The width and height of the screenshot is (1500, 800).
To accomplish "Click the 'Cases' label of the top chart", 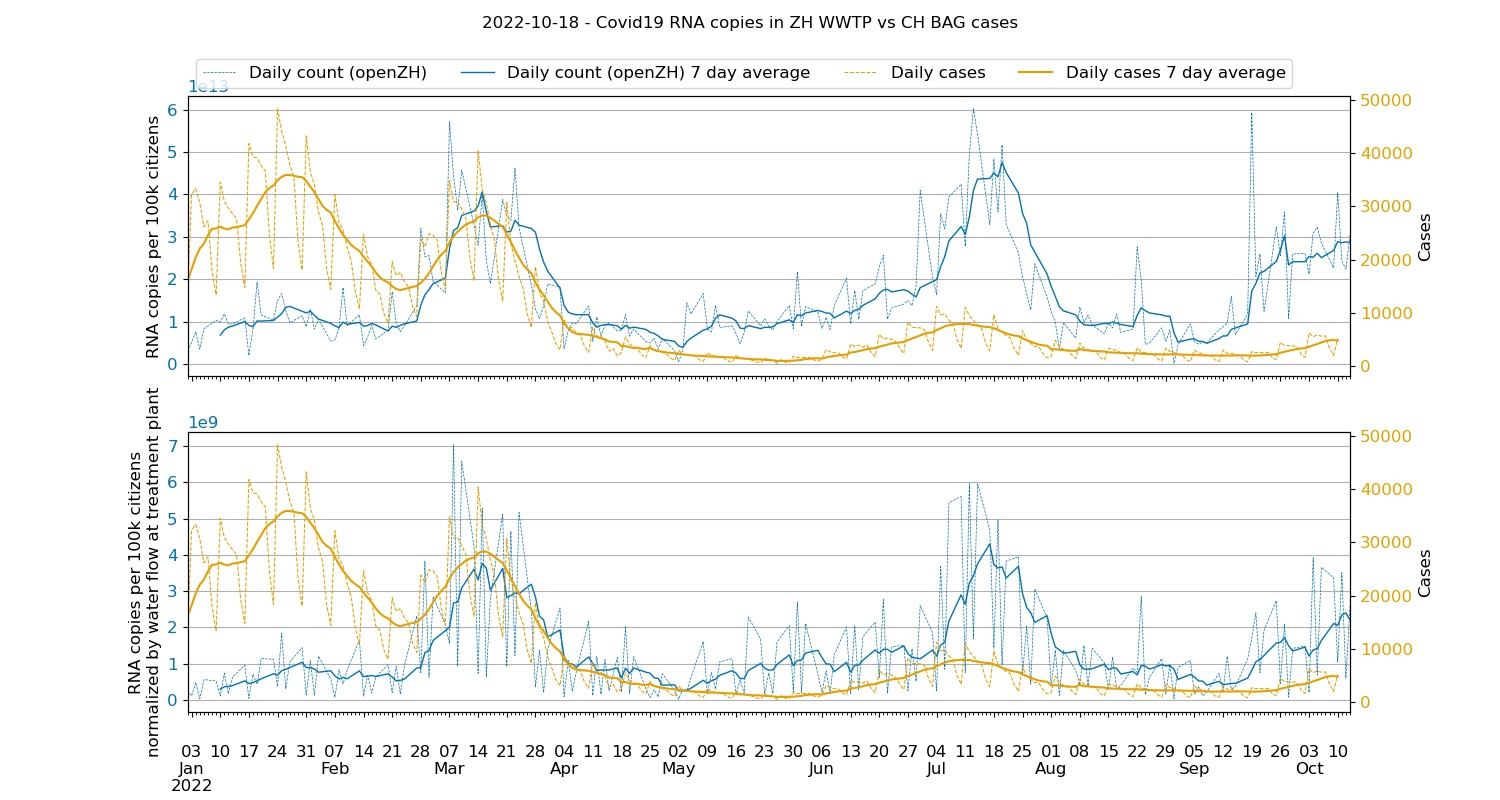I will pyautogui.click(x=1425, y=237).
